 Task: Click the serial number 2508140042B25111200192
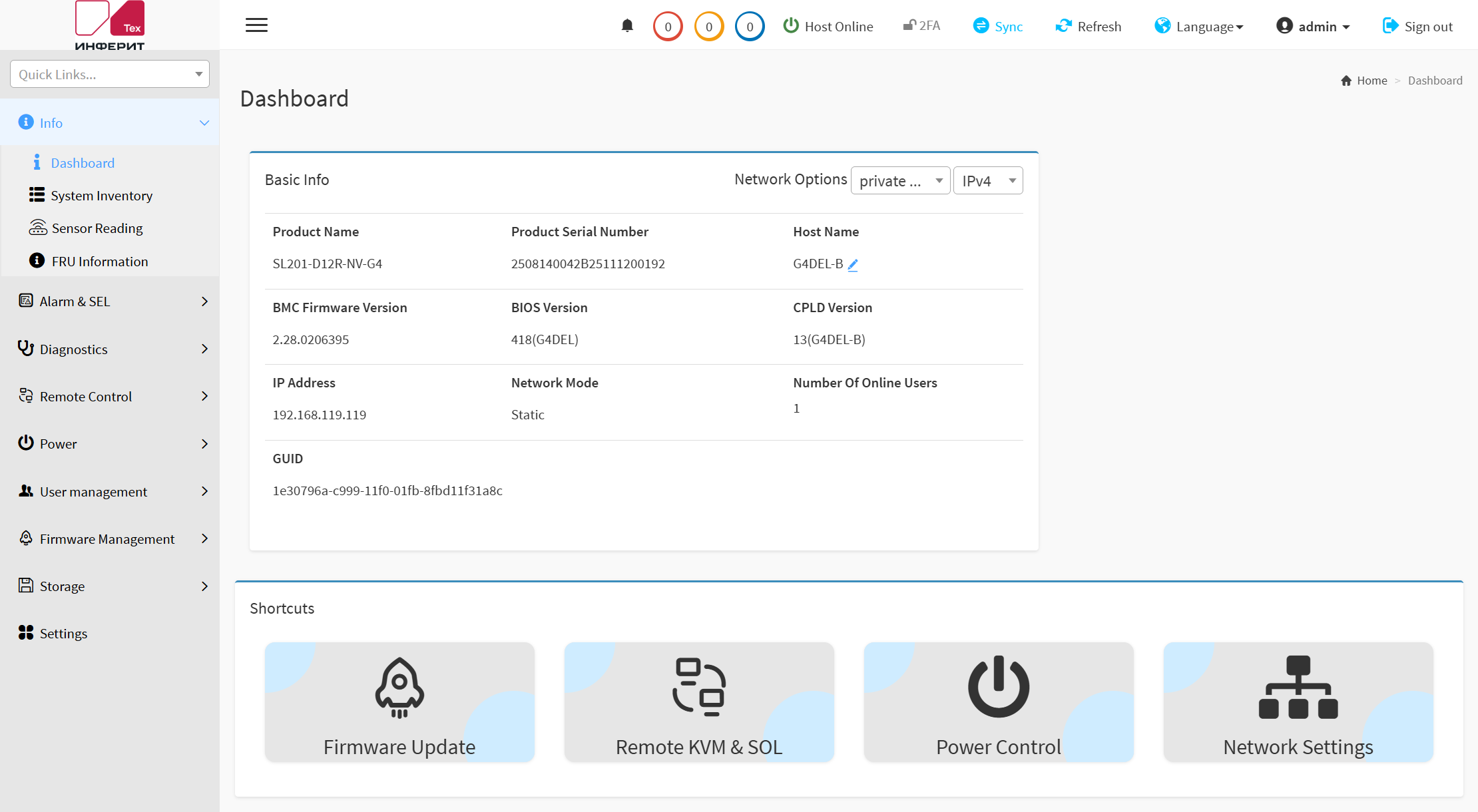[x=588, y=264]
